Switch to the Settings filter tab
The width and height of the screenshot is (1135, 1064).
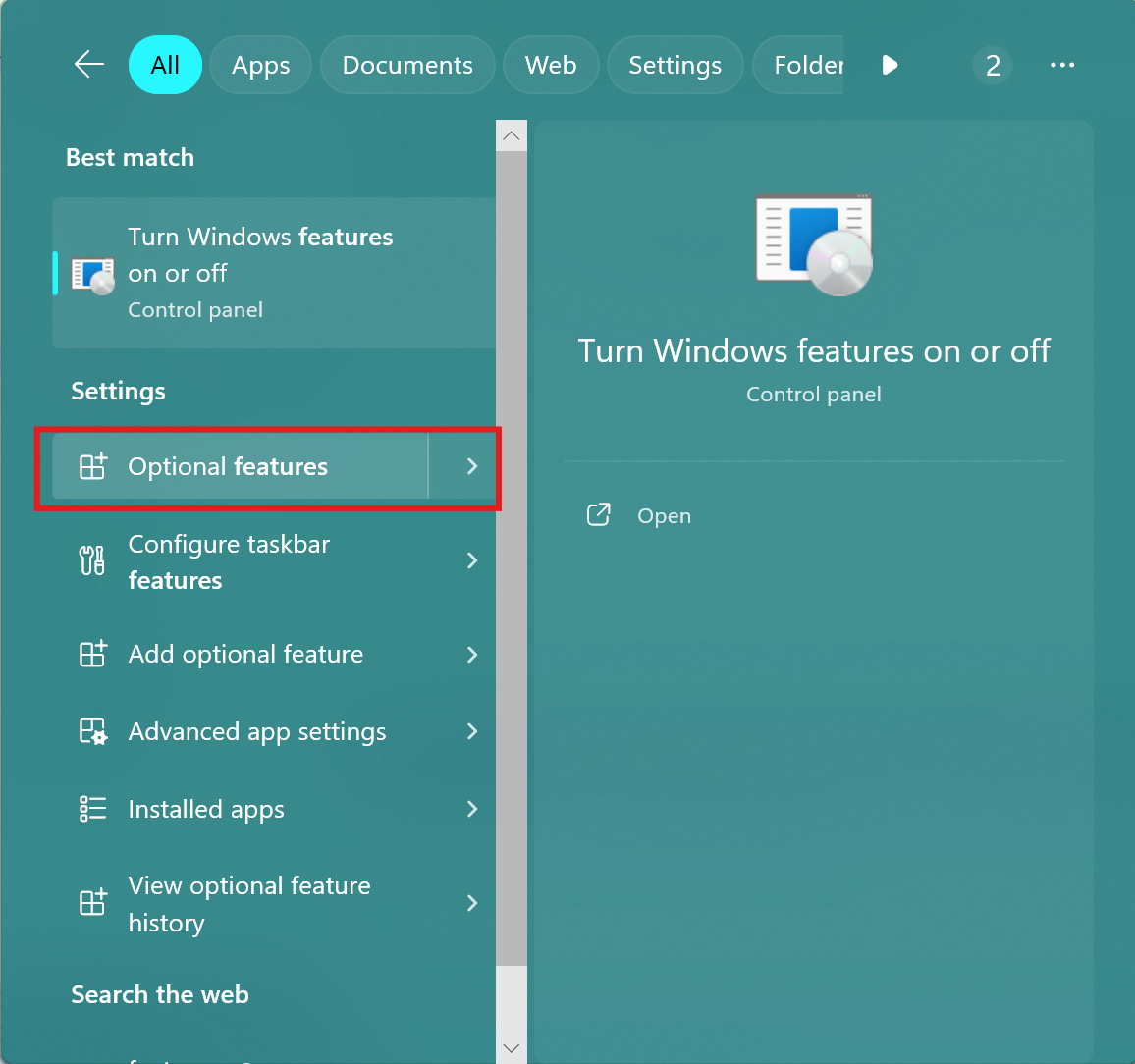pos(675,65)
